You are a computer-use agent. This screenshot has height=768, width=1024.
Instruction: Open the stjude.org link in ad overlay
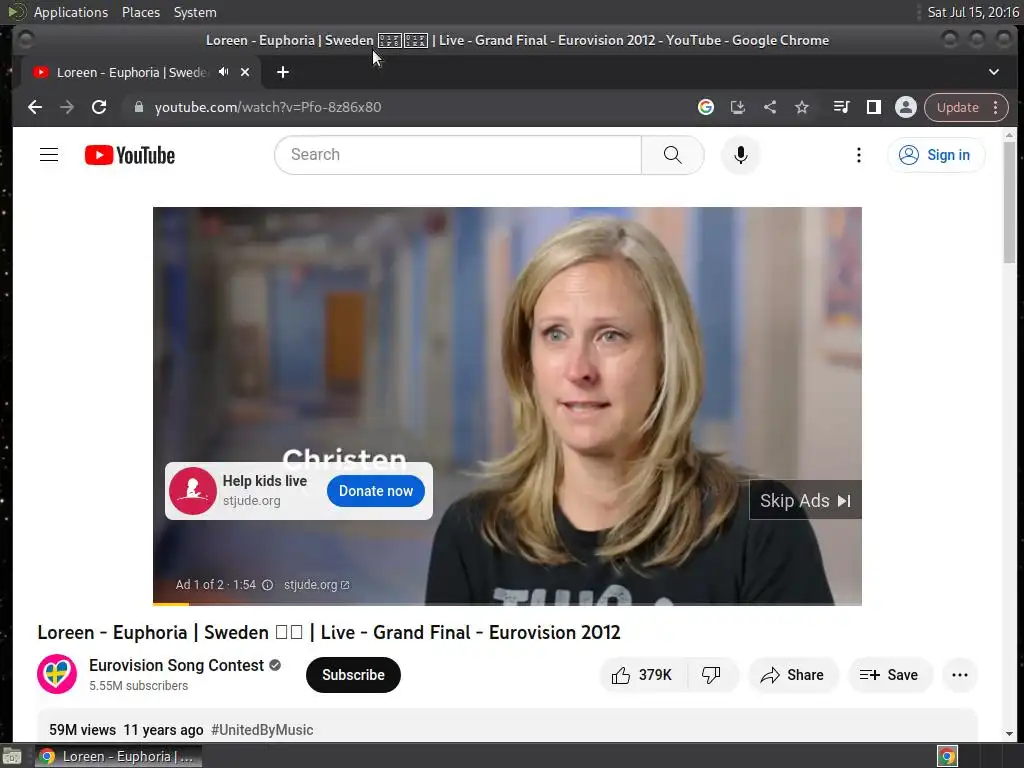[317, 585]
